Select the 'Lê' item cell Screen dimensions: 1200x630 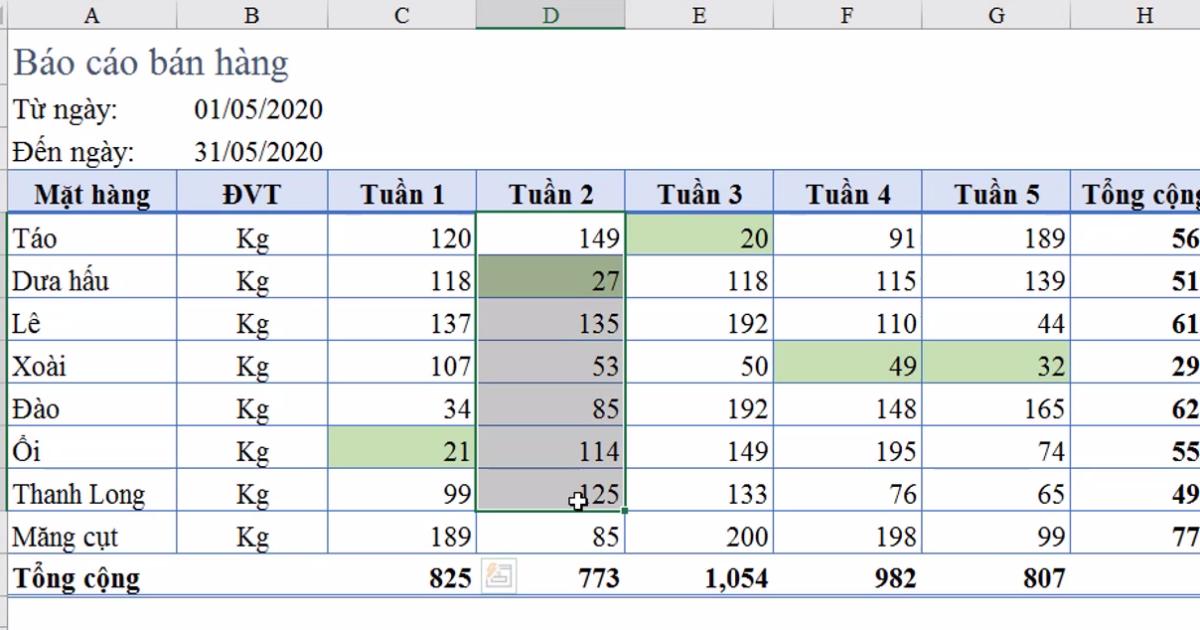point(92,321)
